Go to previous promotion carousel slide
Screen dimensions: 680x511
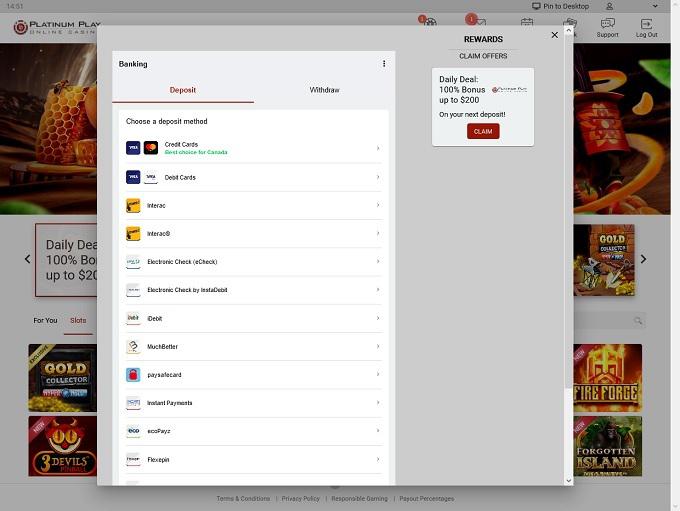pyautogui.click(x=27, y=259)
